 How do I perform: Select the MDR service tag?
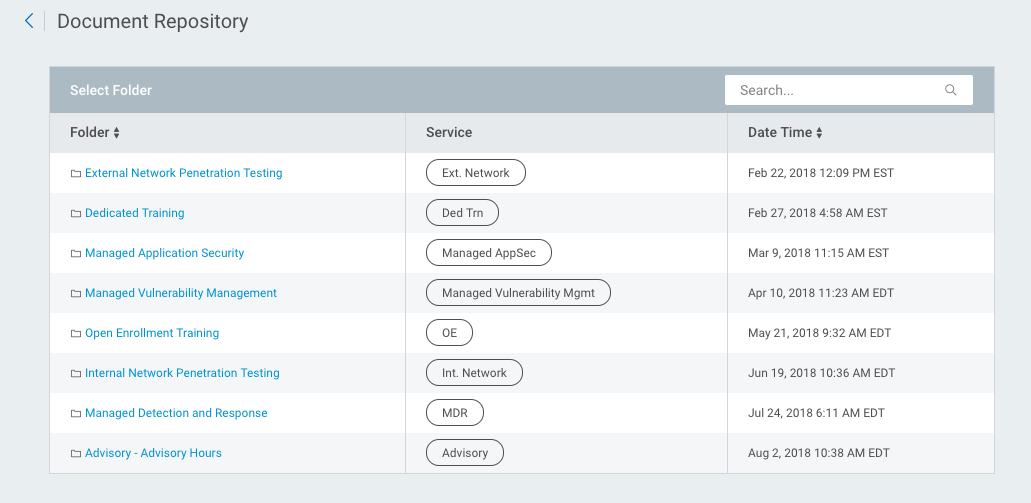454,413
